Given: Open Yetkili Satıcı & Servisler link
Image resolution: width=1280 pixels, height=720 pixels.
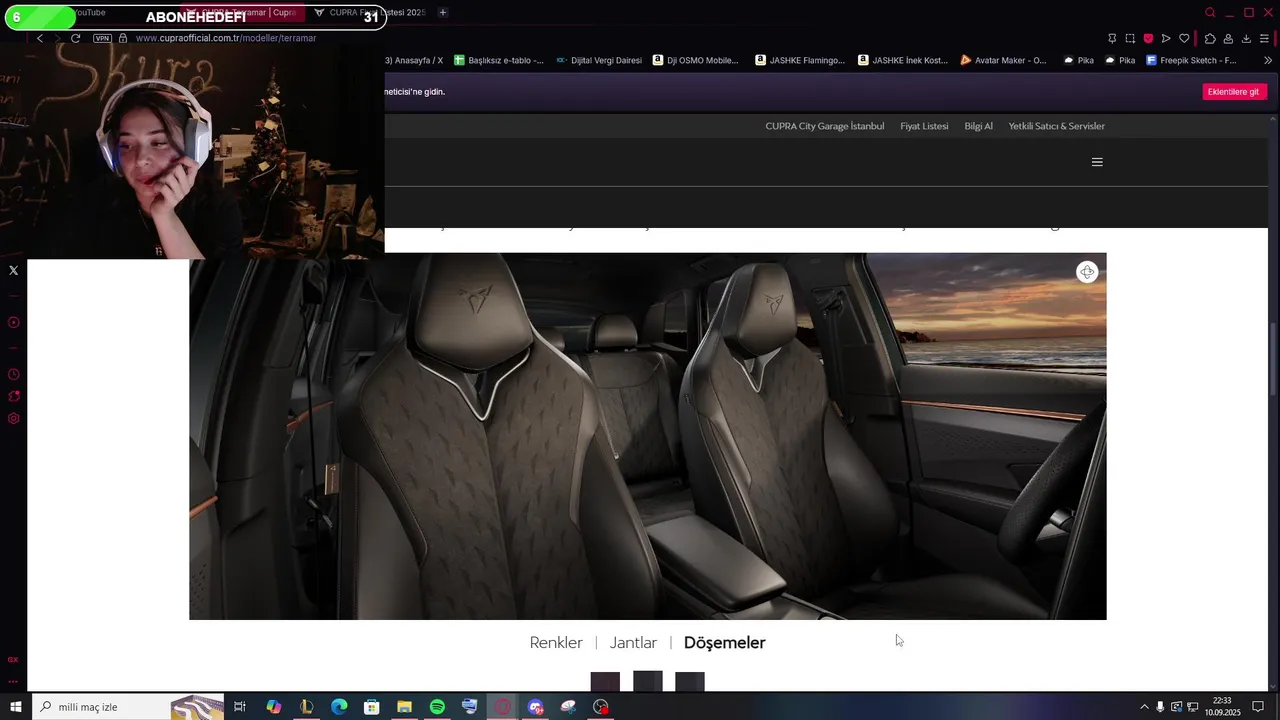Looking at the screenshot, I should pos(1056,126).
